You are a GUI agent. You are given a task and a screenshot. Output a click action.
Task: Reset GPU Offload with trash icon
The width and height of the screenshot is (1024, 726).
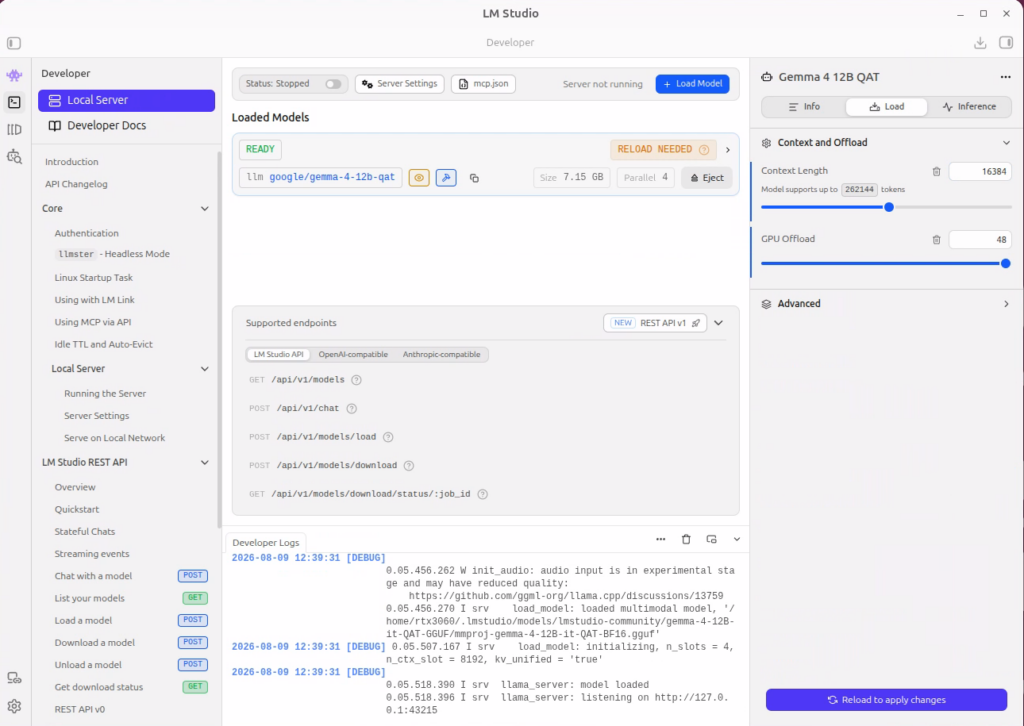click(x=936, y=240)
